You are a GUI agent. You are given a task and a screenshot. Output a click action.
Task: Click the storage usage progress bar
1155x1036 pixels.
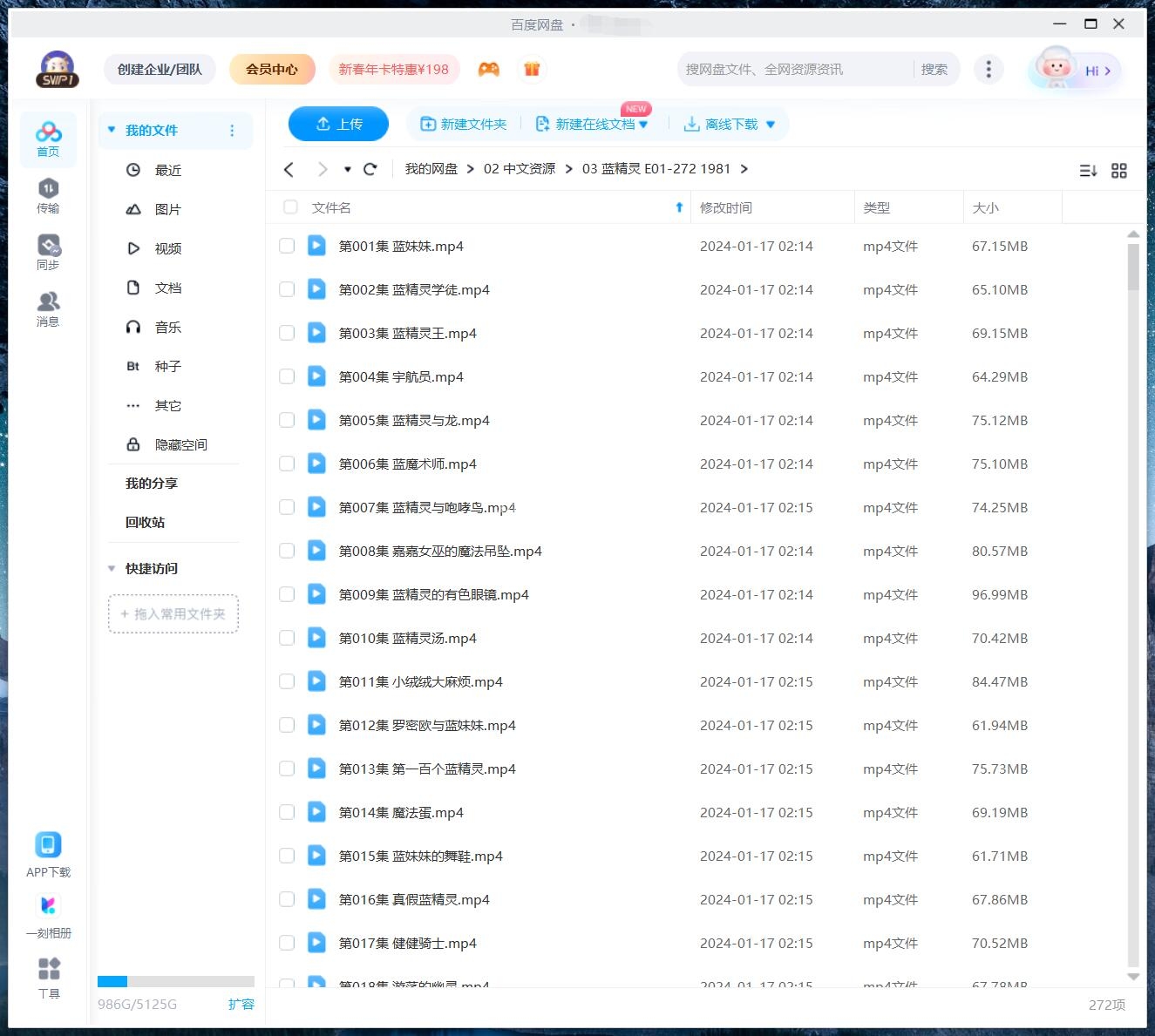[x=176, y=980]
